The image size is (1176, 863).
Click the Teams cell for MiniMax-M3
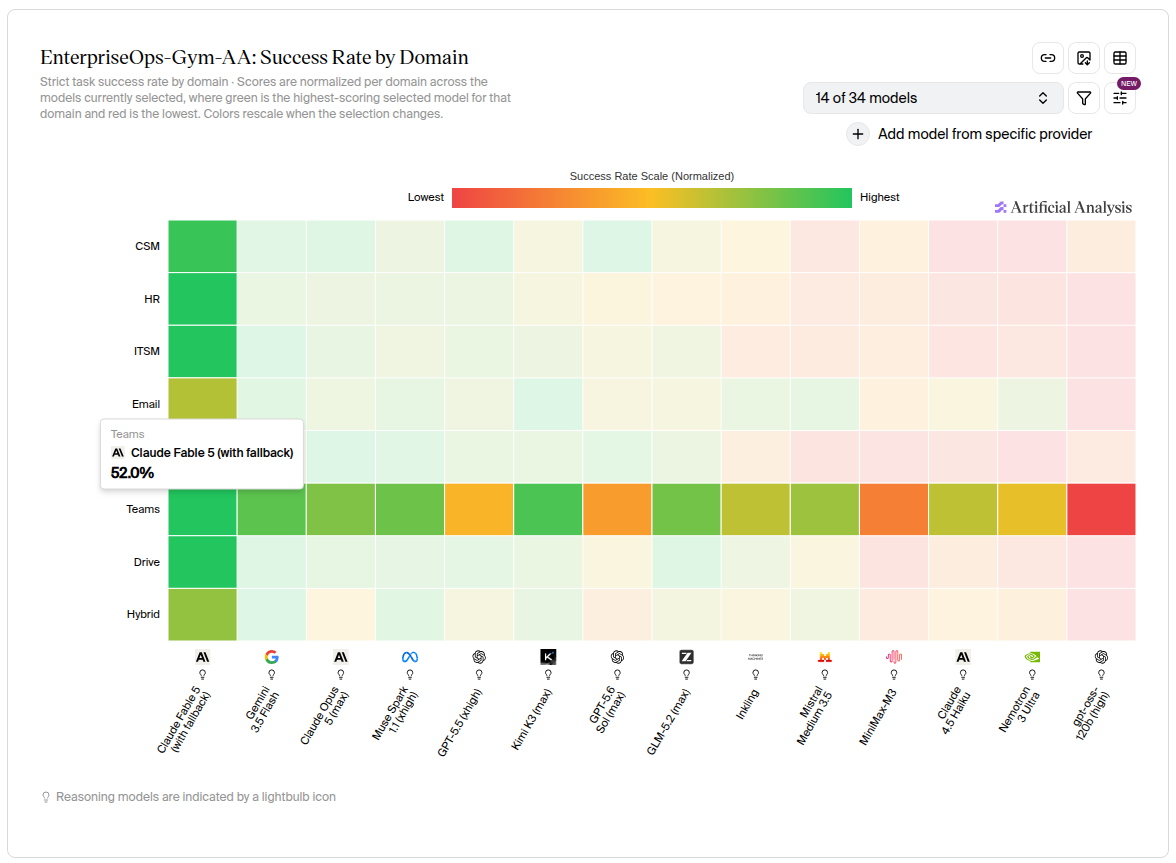point(894,509)
